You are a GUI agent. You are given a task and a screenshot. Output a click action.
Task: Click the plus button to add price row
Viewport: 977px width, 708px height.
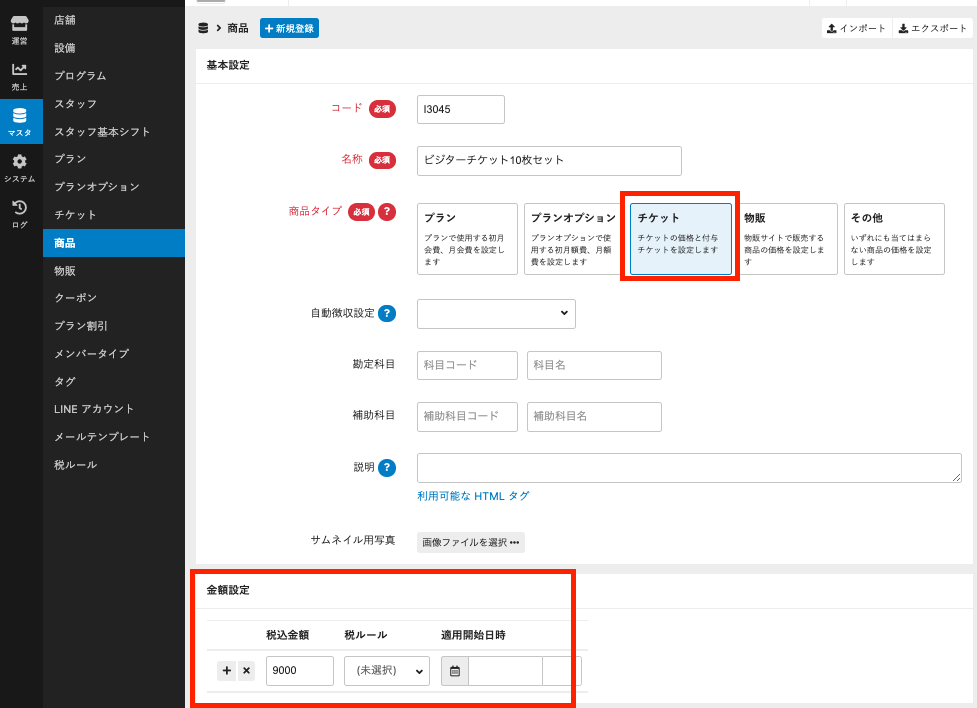click(227, 671)
